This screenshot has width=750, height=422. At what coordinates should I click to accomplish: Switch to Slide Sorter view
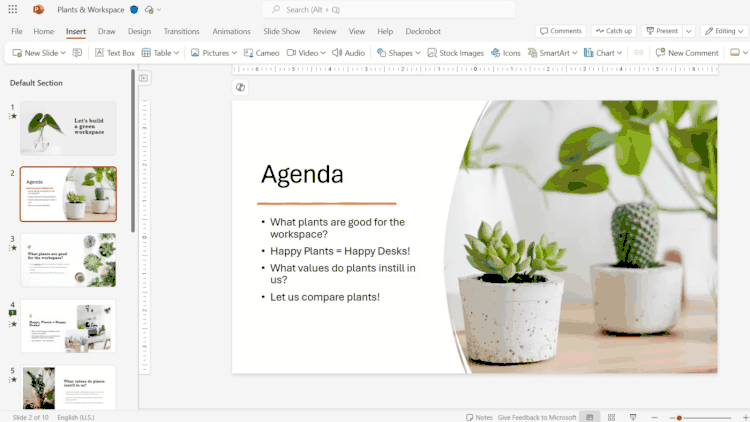click(611, 416)
